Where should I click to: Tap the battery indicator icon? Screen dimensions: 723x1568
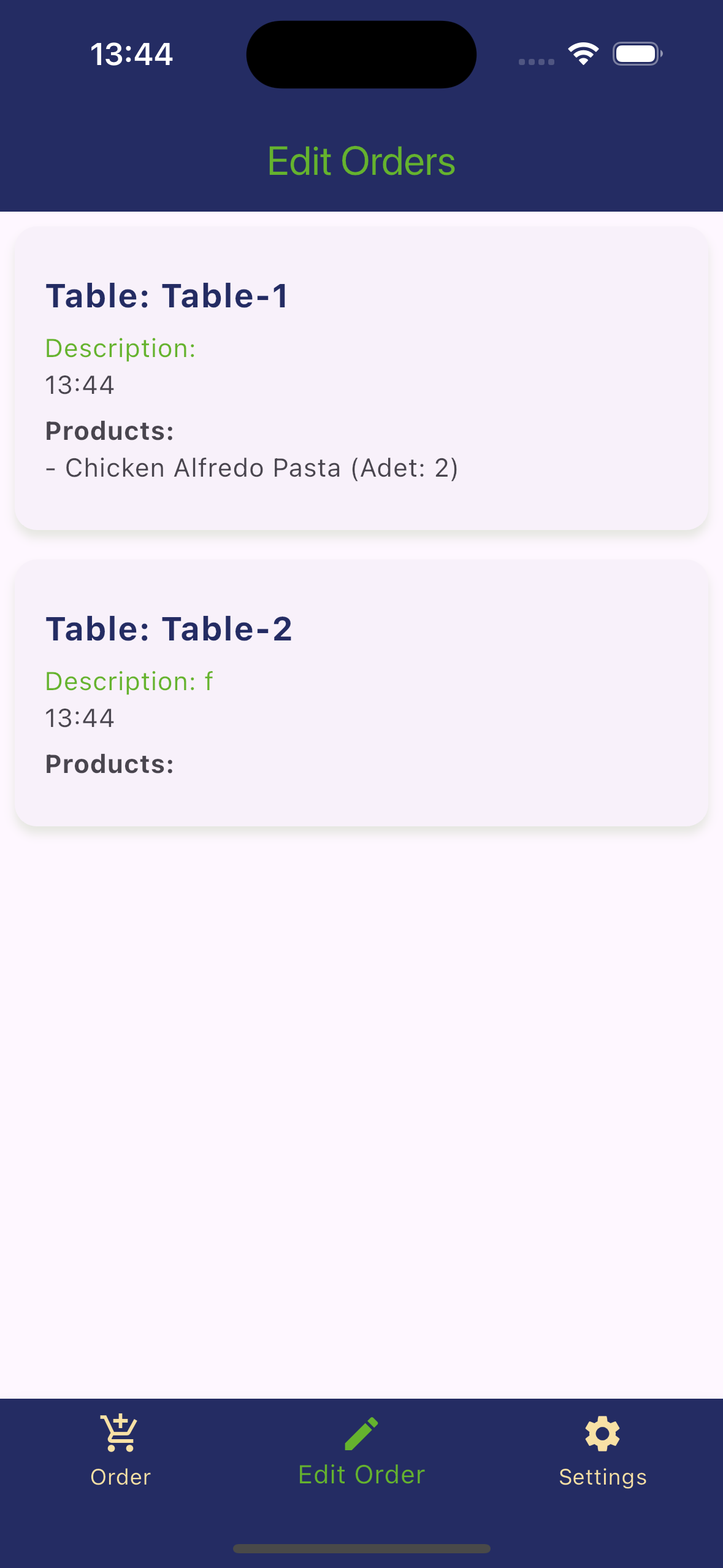(637, 54)
